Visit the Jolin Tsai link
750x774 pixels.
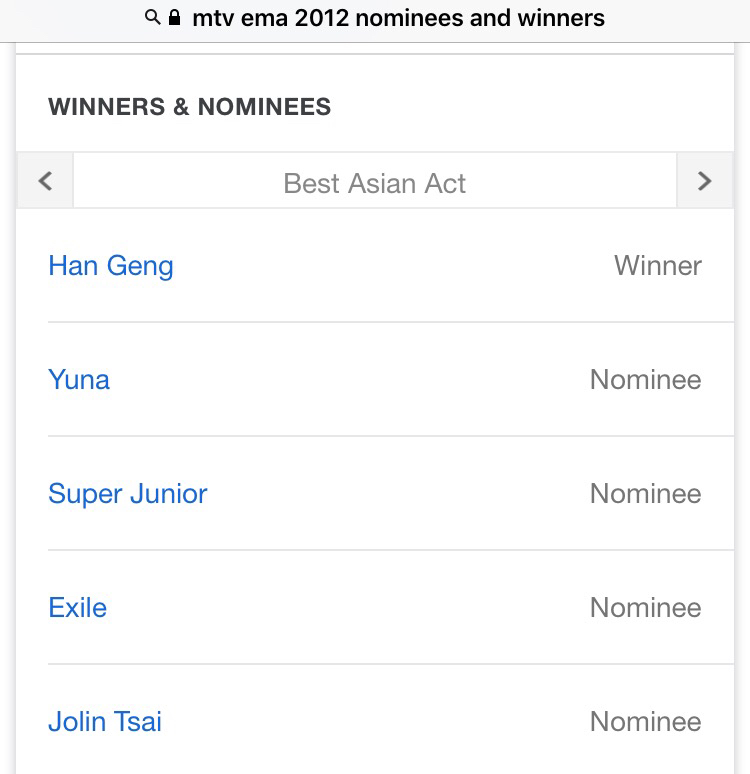click(x=105, y=722)
